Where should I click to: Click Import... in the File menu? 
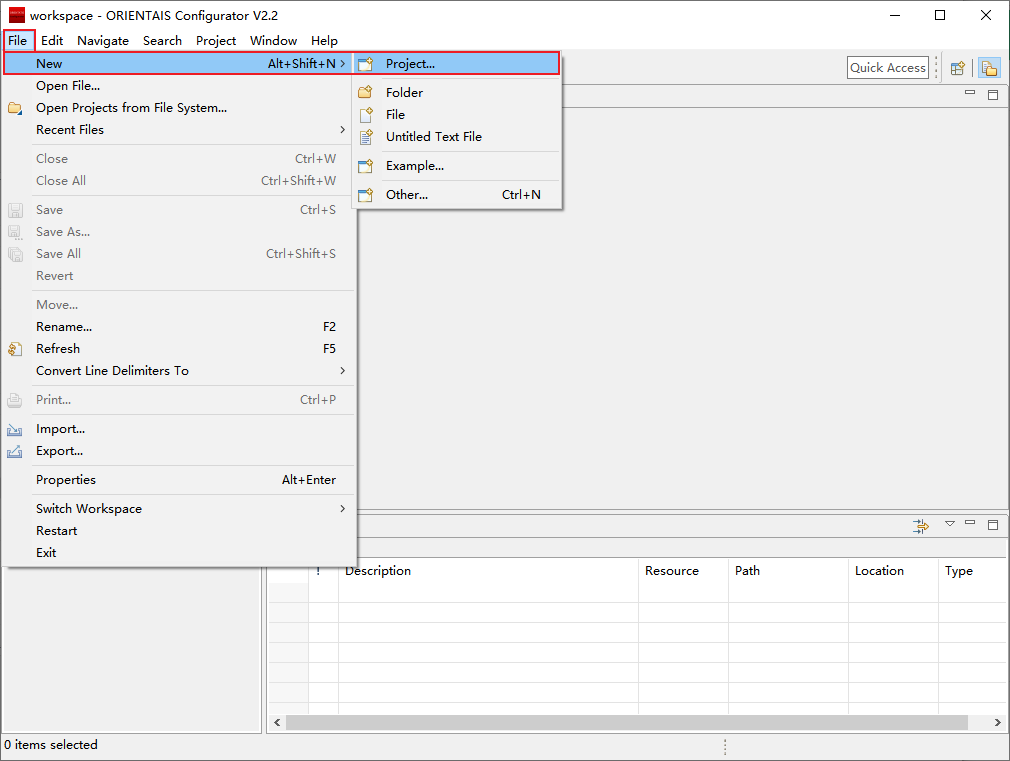point(60,428)
